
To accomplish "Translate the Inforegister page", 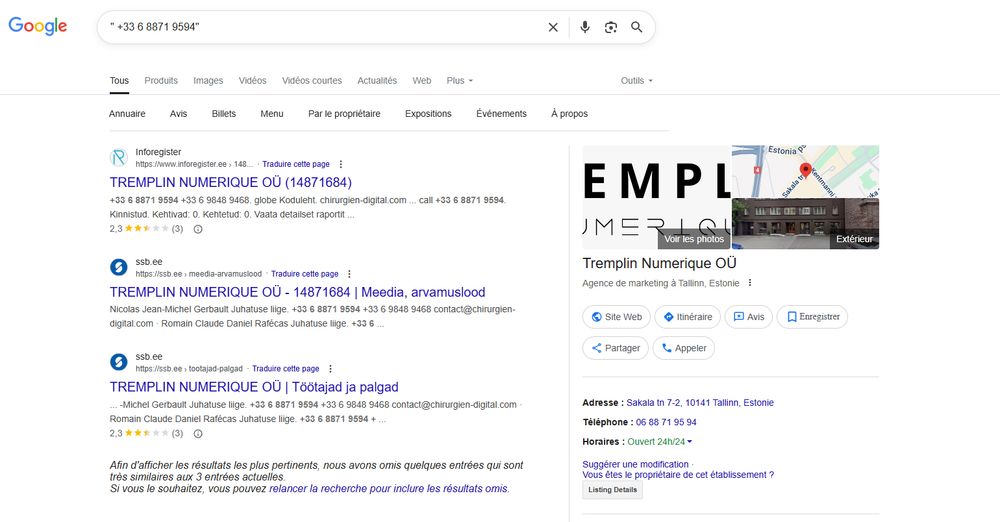I will (x=296, y=164).
